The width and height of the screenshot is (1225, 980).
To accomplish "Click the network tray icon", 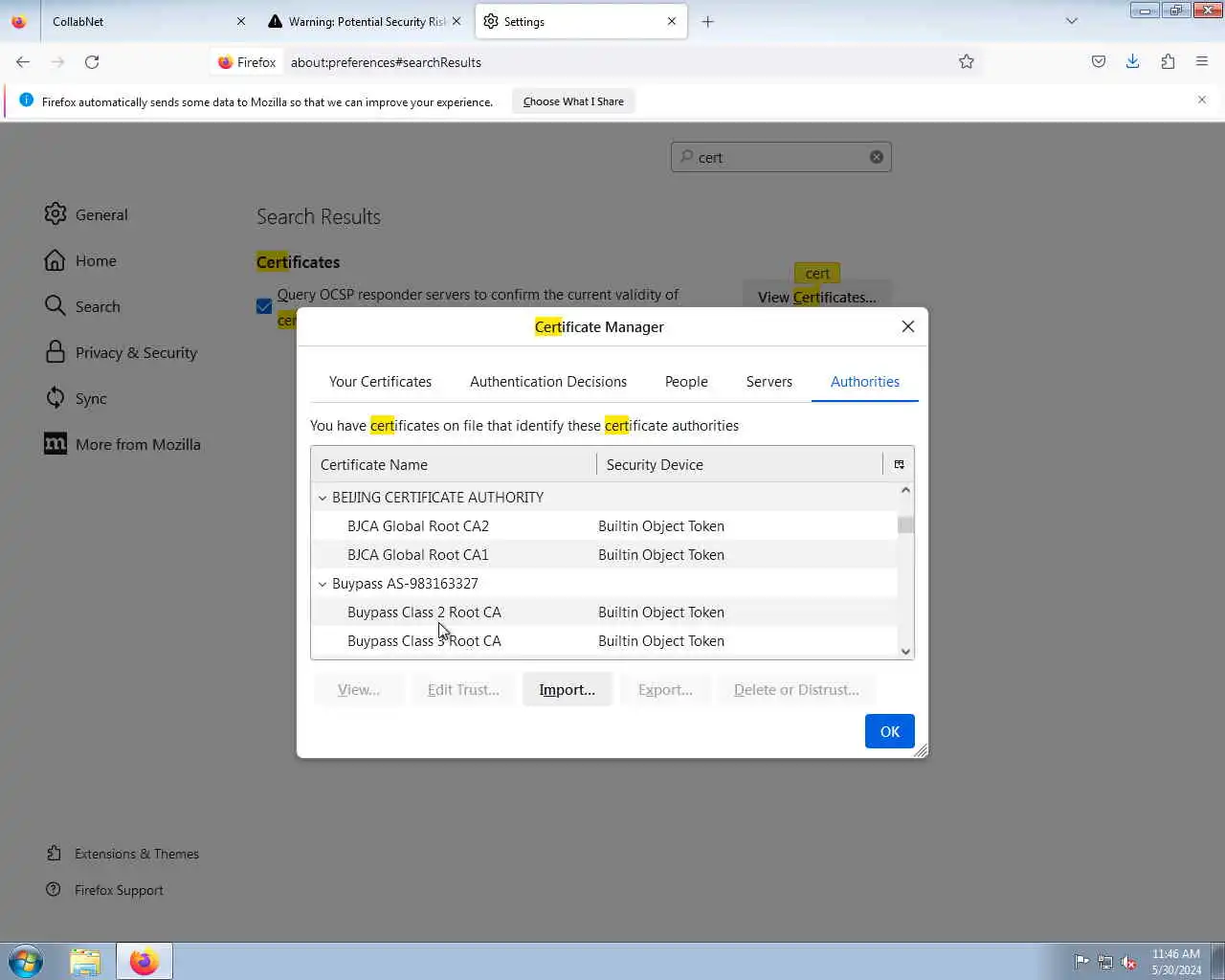I will click(1105, 962).
